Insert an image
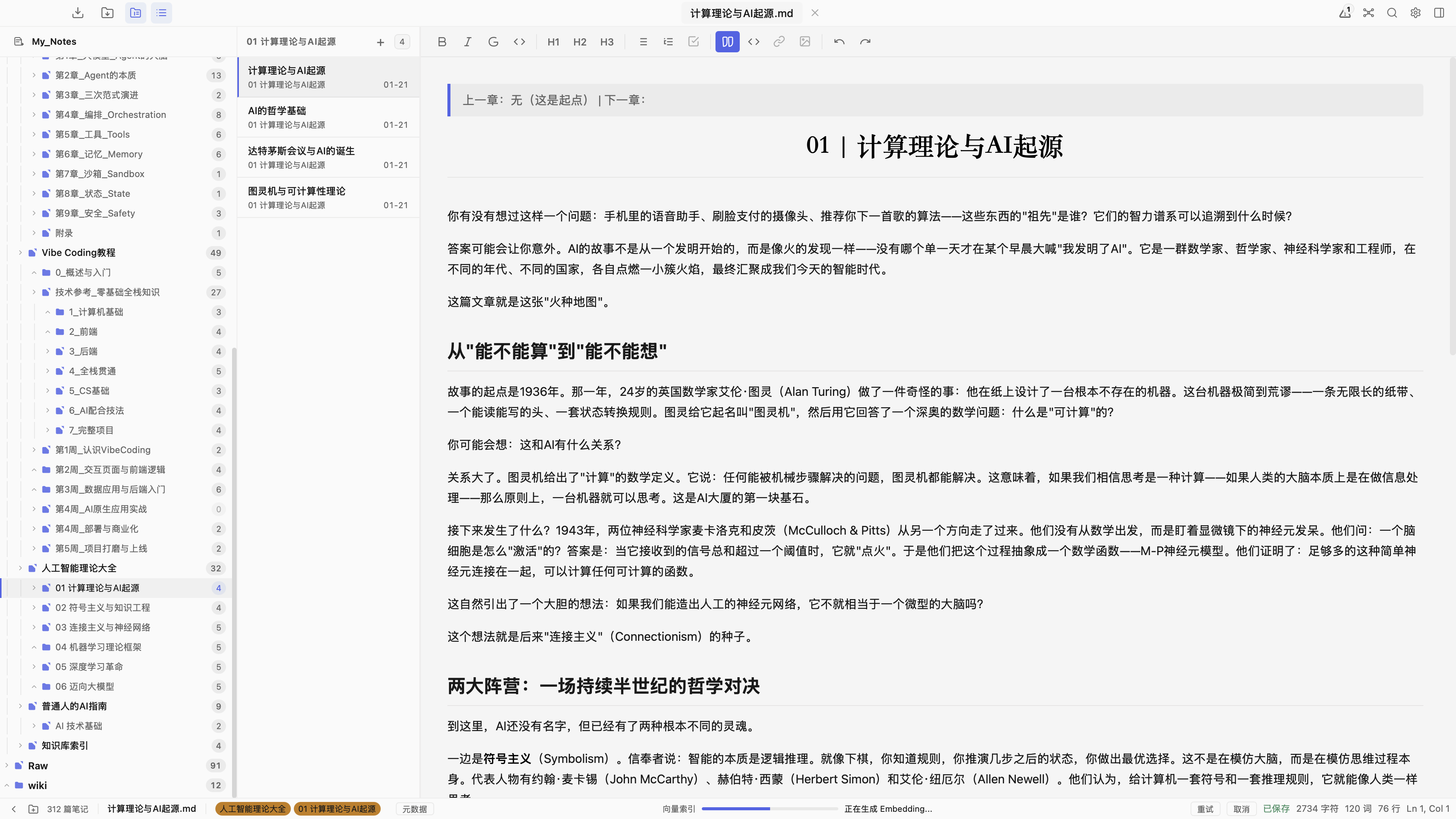Screen dimensions: 1456x819 click(805, 42)
